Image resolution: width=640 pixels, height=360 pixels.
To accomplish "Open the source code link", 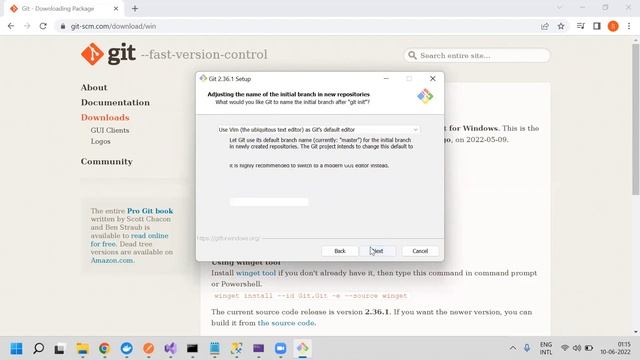I will (x=286, y=323).
